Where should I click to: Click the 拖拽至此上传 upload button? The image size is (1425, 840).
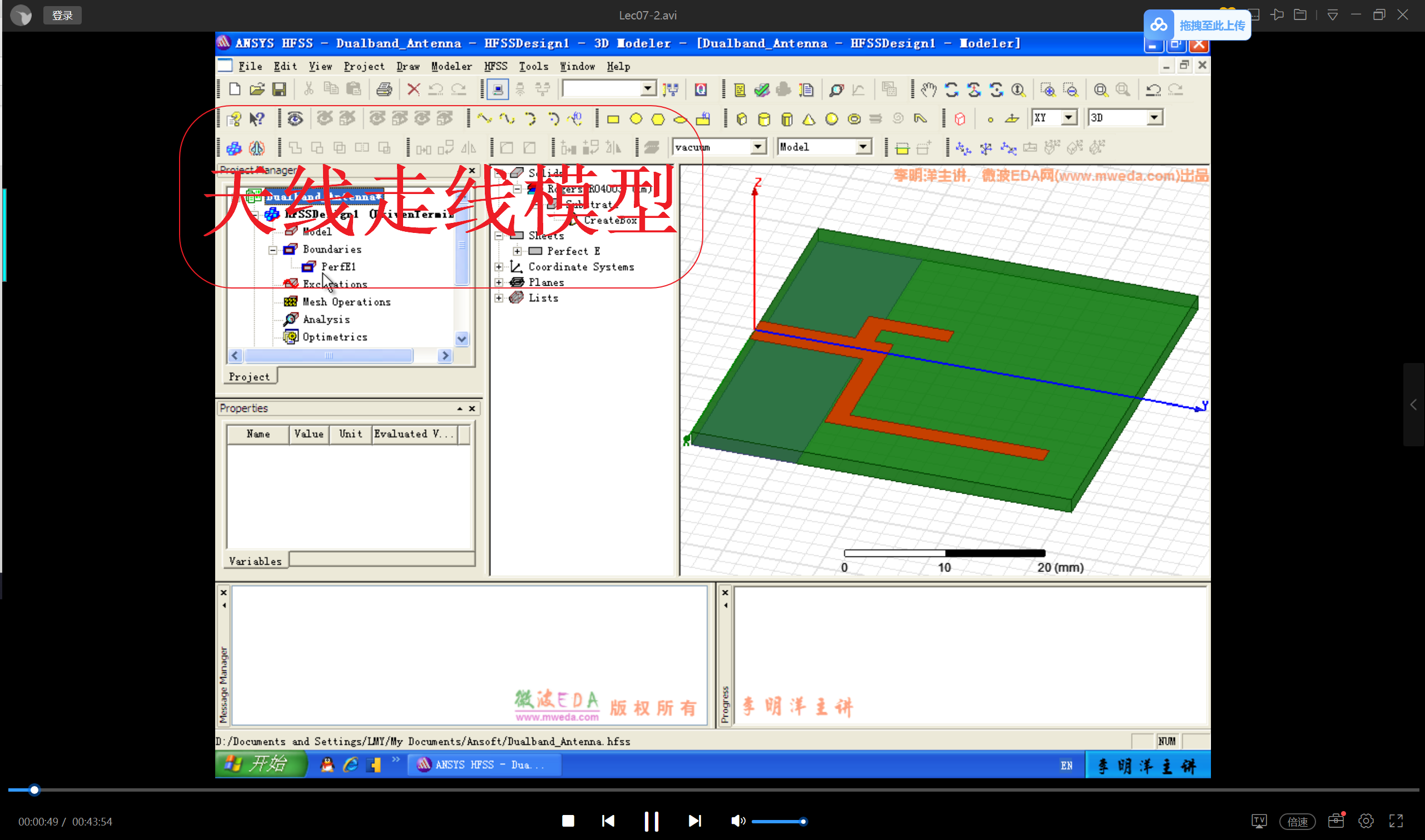coord(1197,25)
